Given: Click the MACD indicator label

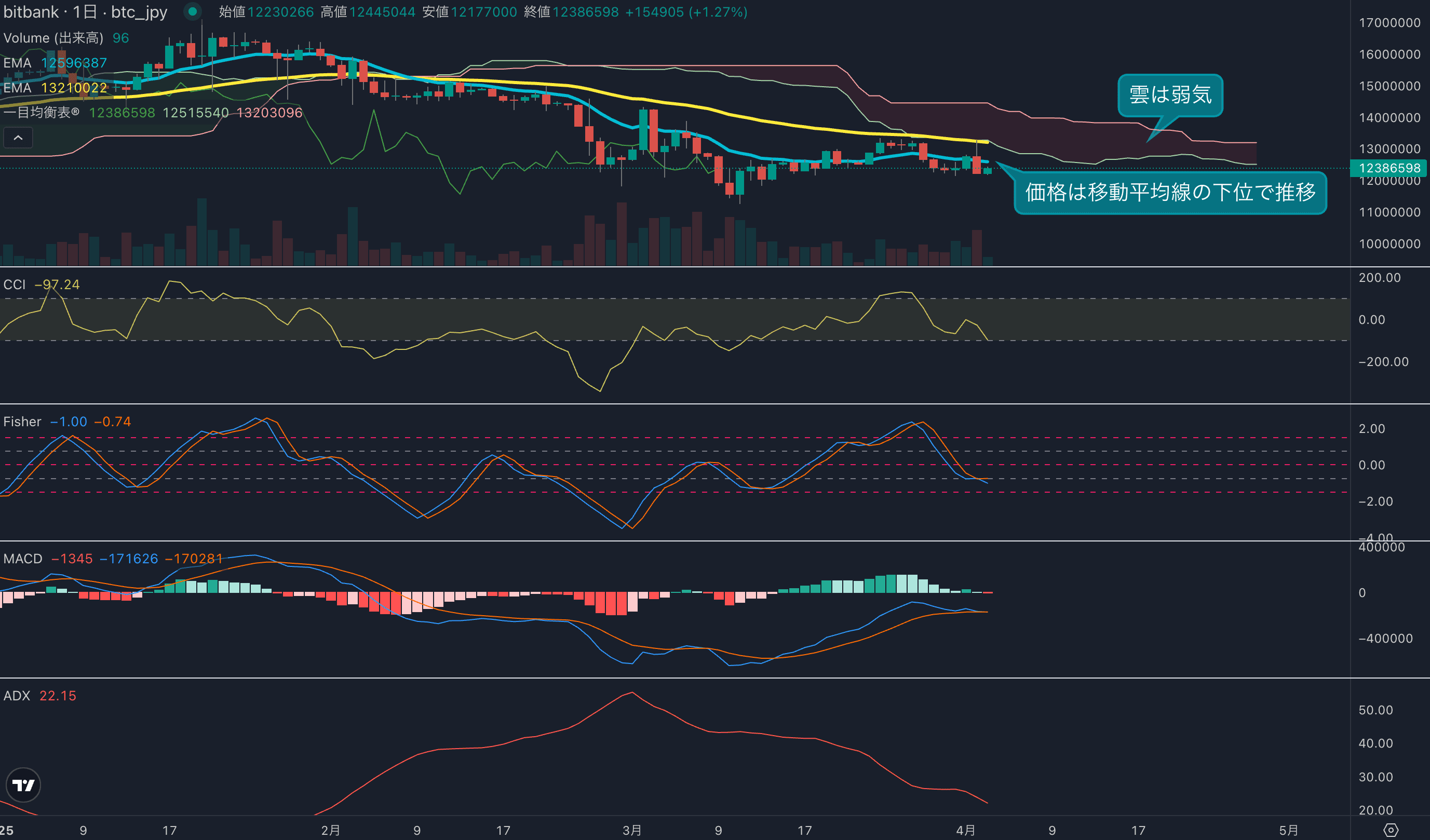Looking at the screenshot, I should [23, 559].
